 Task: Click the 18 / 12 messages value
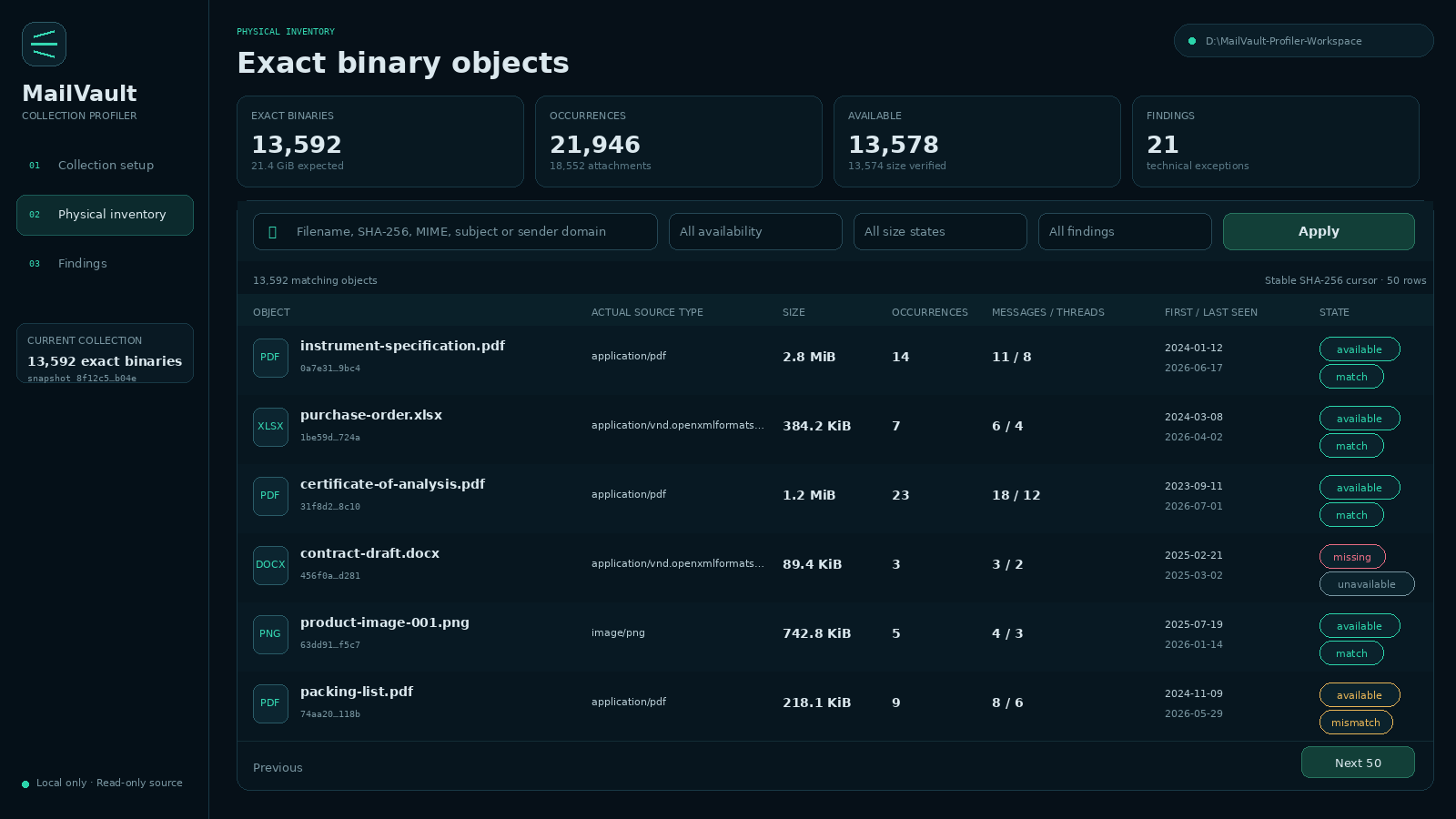tap(1016, 495)
